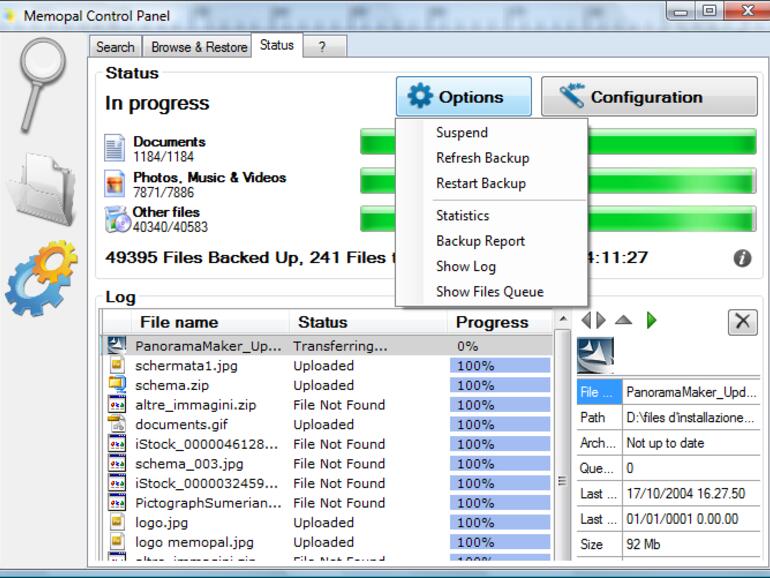
Task: Select the documents.gif file name
Action: tap(181, 425)
